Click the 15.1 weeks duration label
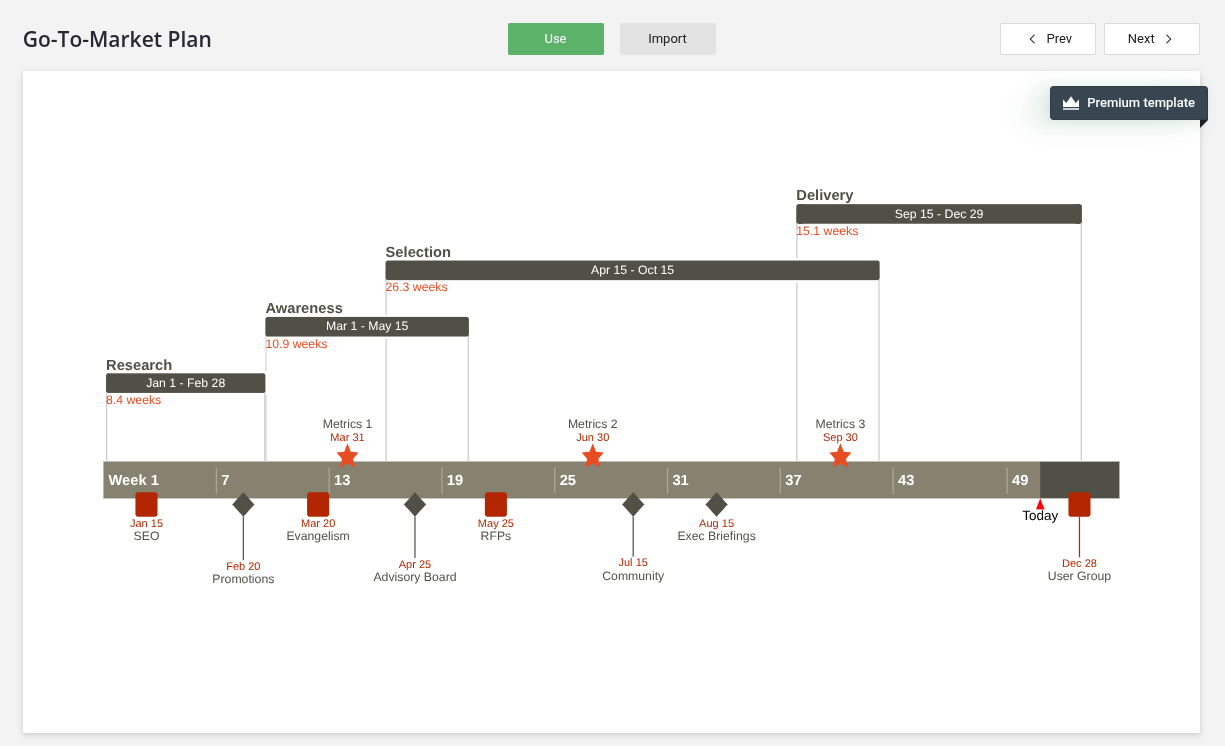The height and width of the screenshot is (746, 1225). 827,231
